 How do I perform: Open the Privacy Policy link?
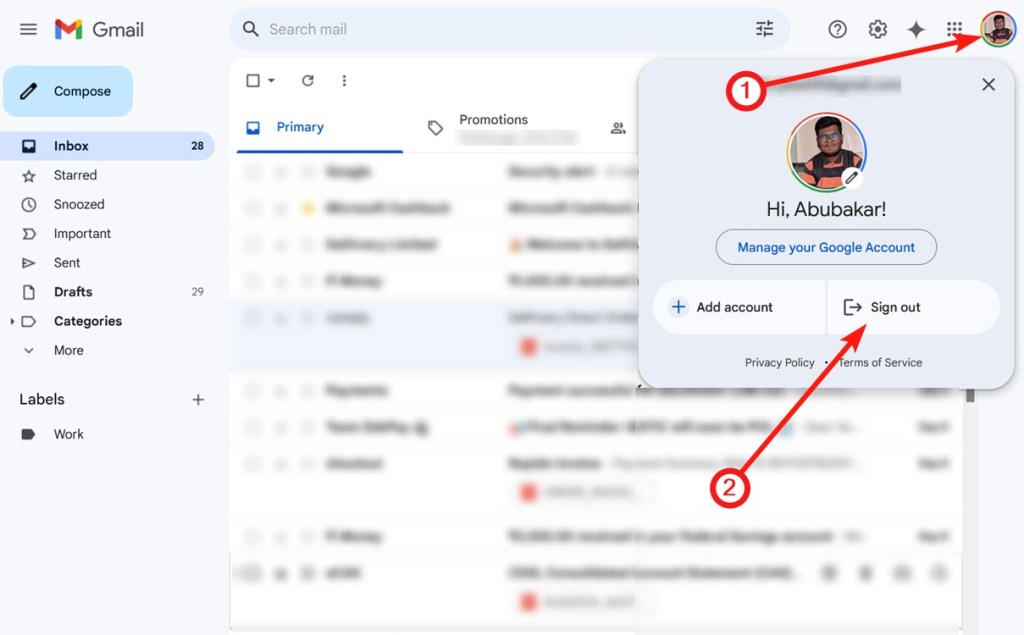[x=779, y=363]
